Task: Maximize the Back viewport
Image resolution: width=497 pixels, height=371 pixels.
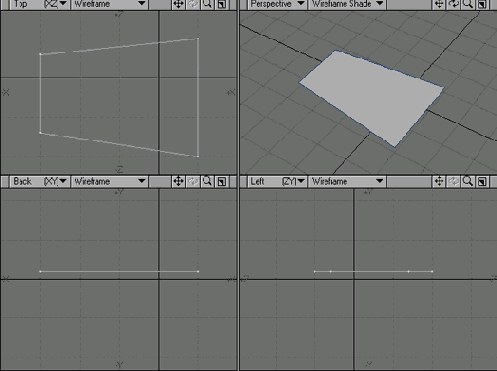Action: tap(222, 181)
